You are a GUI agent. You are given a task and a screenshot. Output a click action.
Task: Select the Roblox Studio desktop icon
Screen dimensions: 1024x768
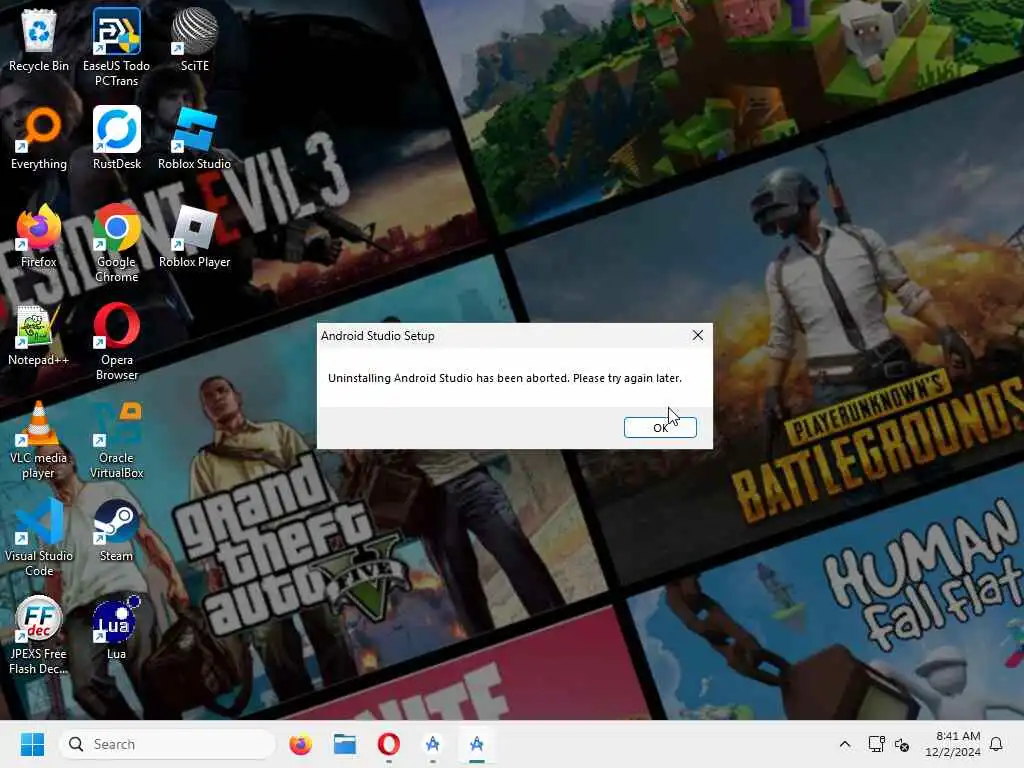pos(195,138)
